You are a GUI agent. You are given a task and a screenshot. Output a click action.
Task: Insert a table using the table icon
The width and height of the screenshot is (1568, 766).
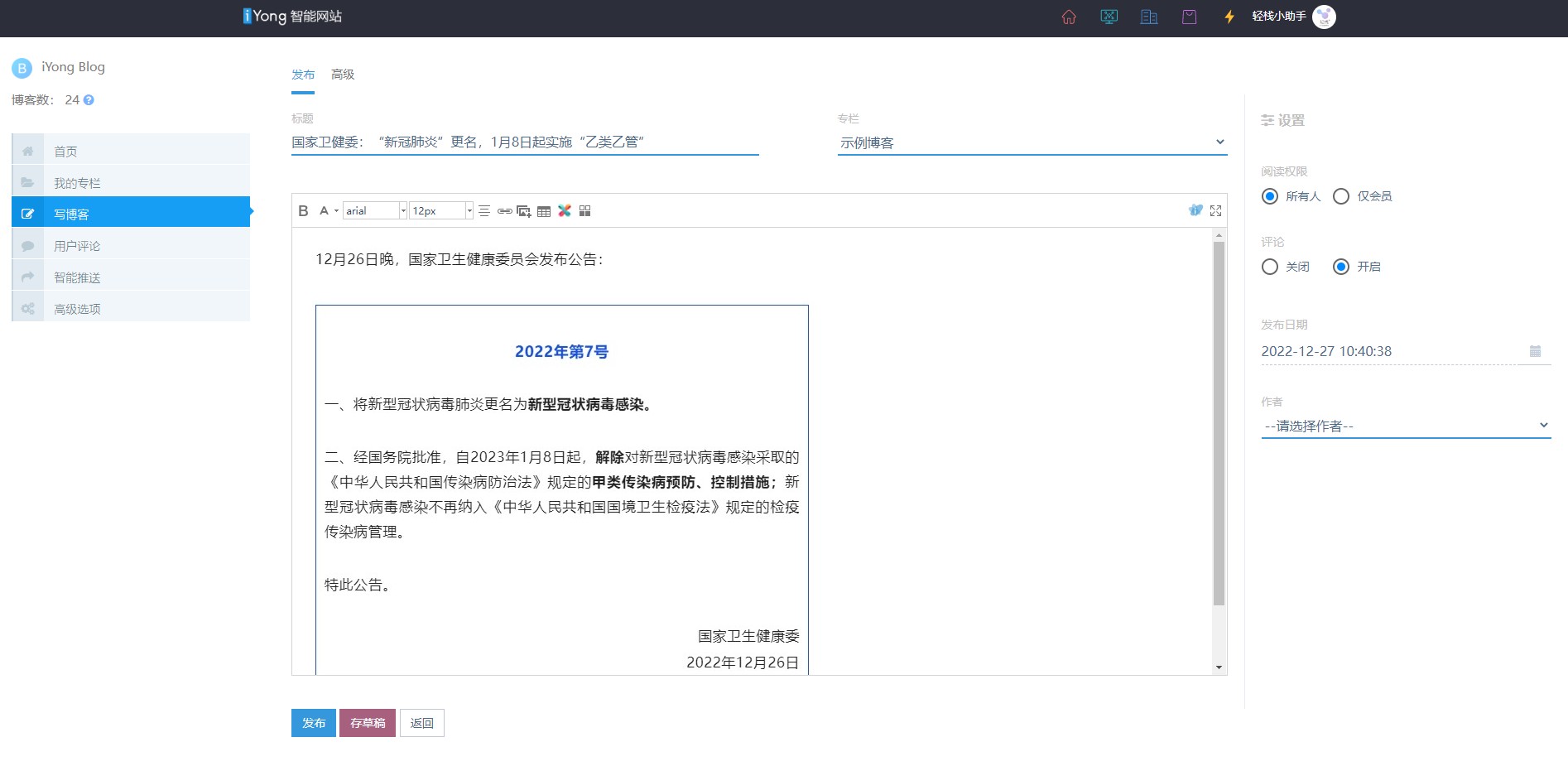pos(544,211)
